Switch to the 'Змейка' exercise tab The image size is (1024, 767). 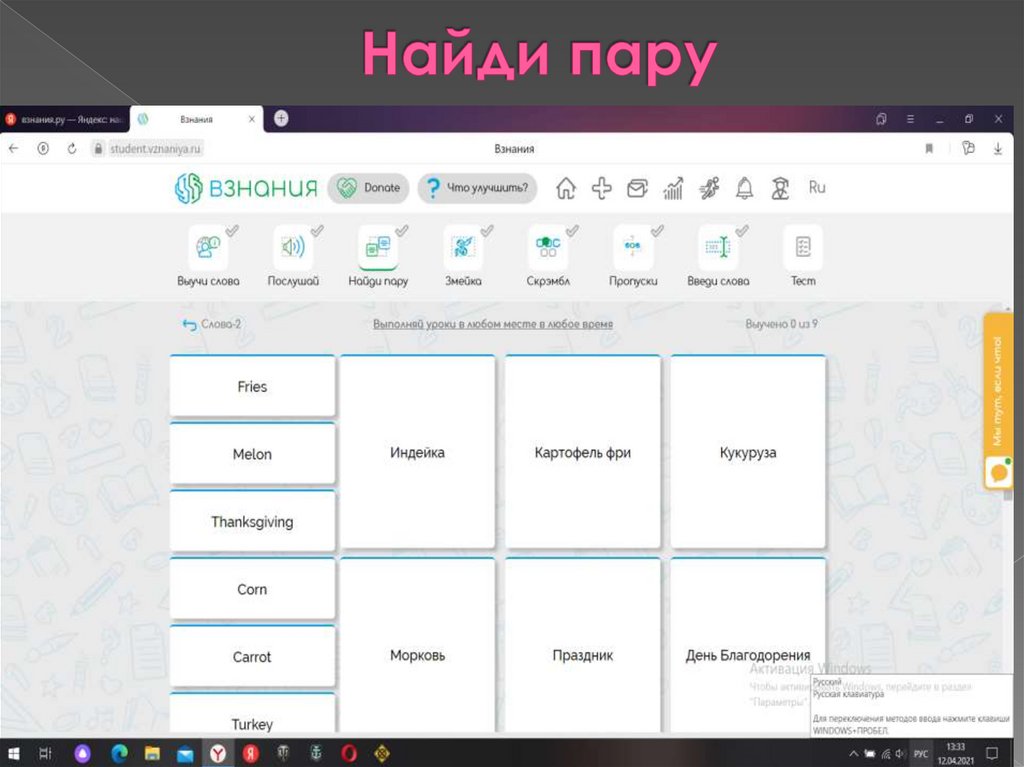pyautogui.click(x=463, y=257)
